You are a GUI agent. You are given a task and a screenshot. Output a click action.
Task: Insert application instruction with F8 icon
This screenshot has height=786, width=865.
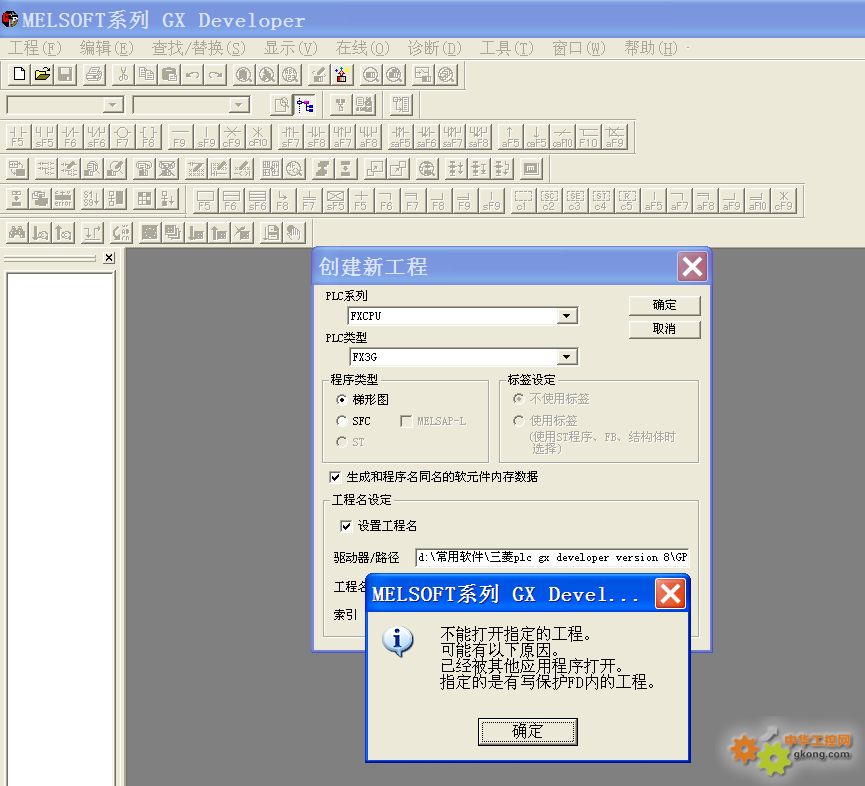tap(149, 136)
